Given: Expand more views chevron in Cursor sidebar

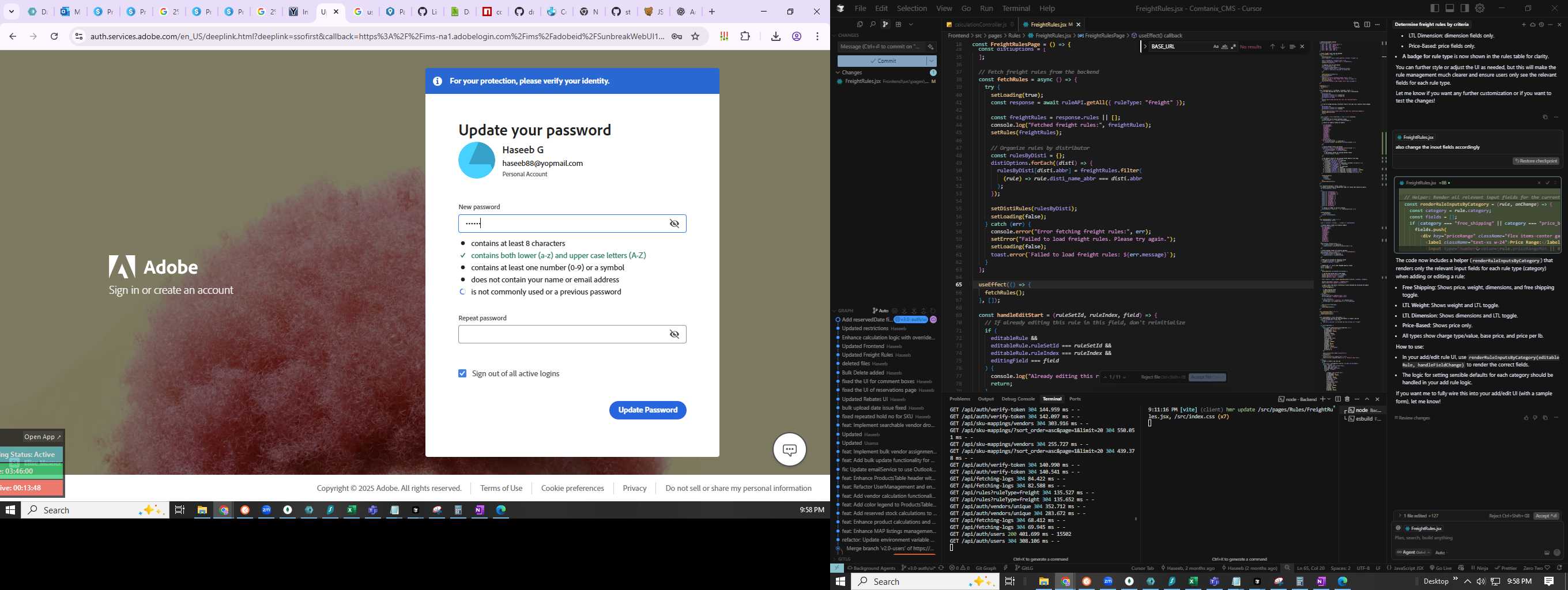Looking at the screenshot, I should coord(911,24).
